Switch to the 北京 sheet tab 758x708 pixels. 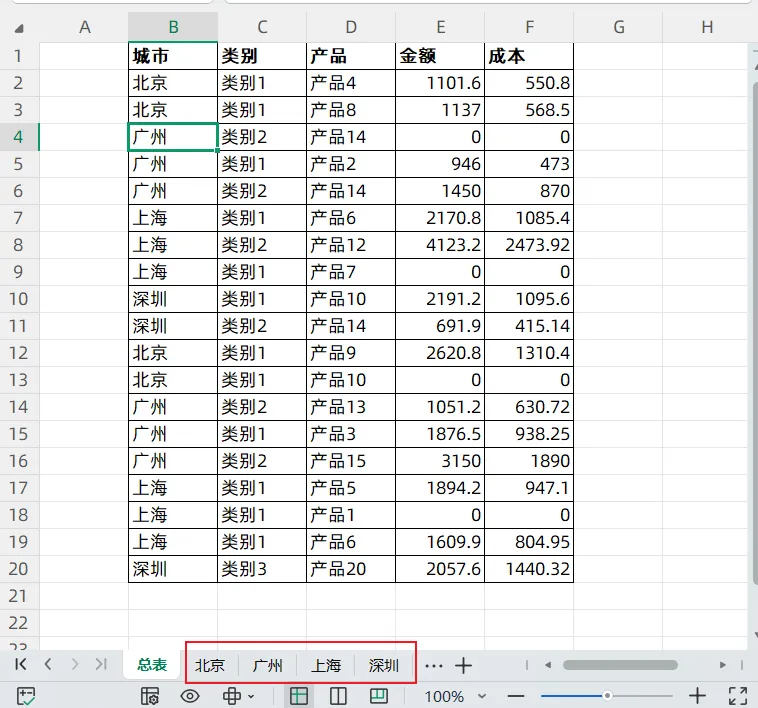click(210, 665)
